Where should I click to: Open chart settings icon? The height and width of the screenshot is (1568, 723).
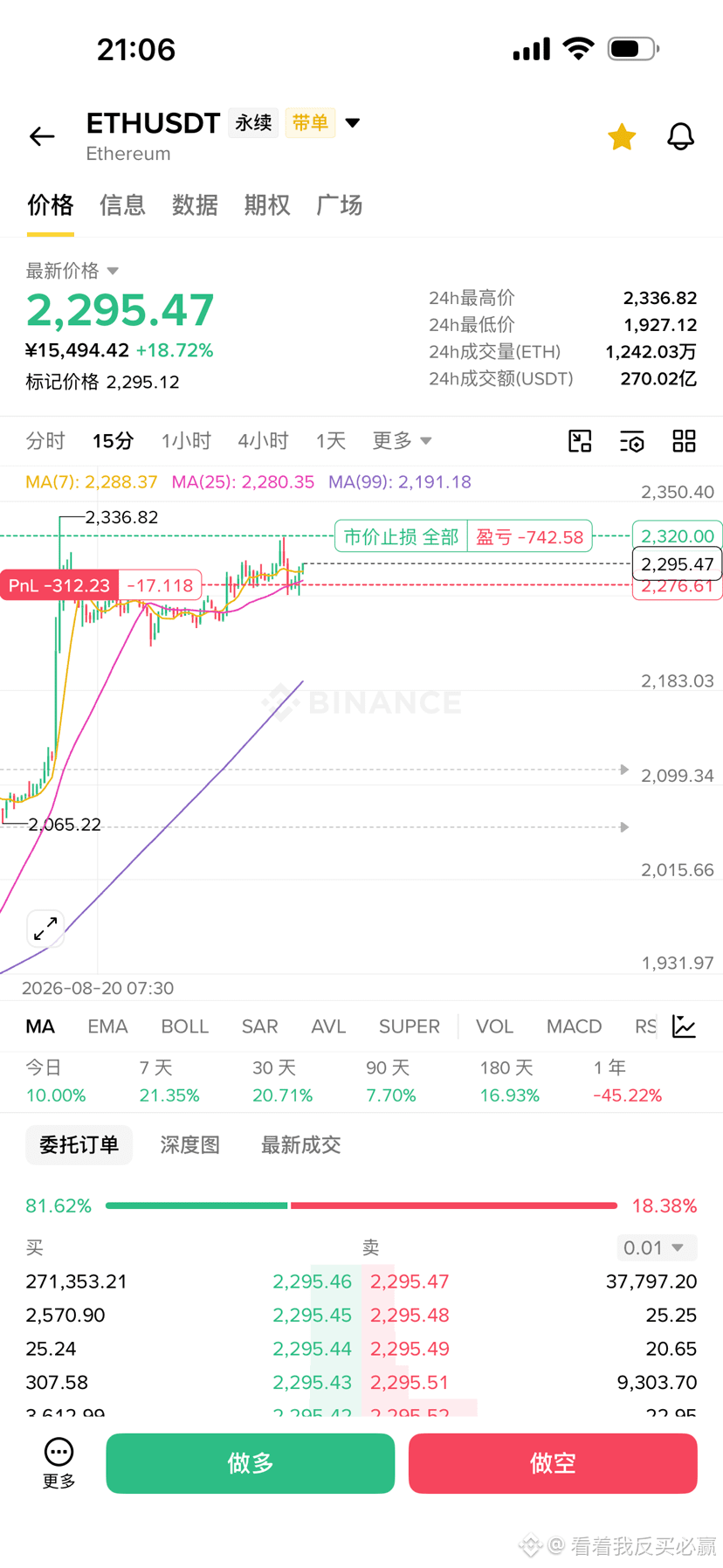click(x=632, y=441)
